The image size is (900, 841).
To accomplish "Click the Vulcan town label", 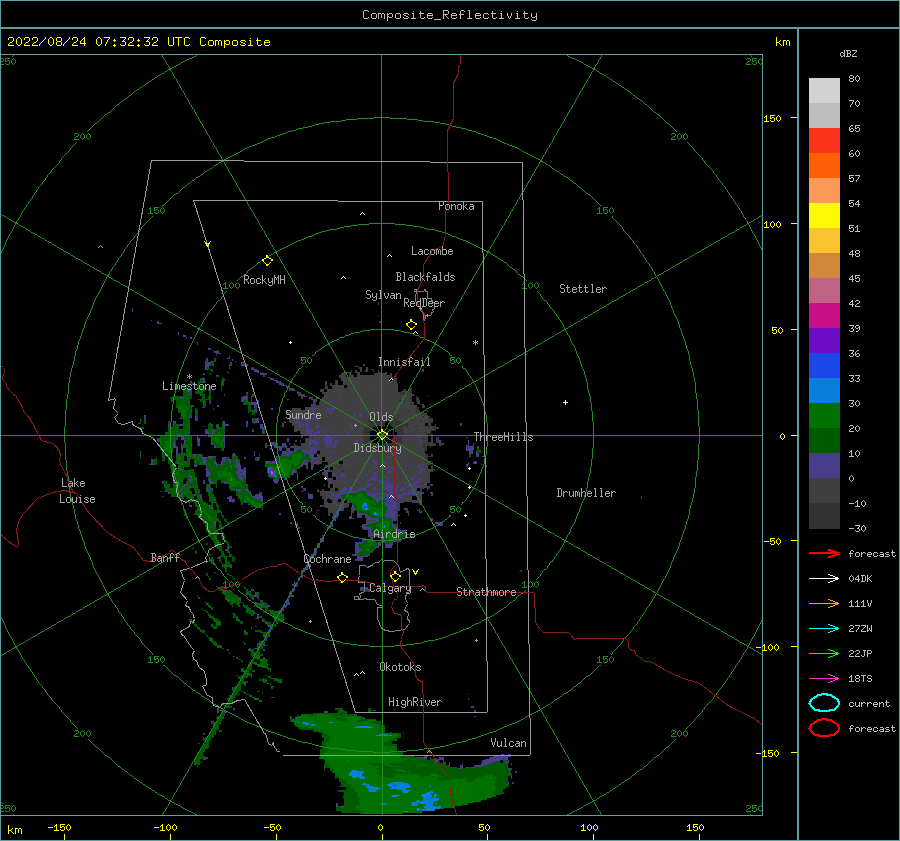I will pos(508,743).
